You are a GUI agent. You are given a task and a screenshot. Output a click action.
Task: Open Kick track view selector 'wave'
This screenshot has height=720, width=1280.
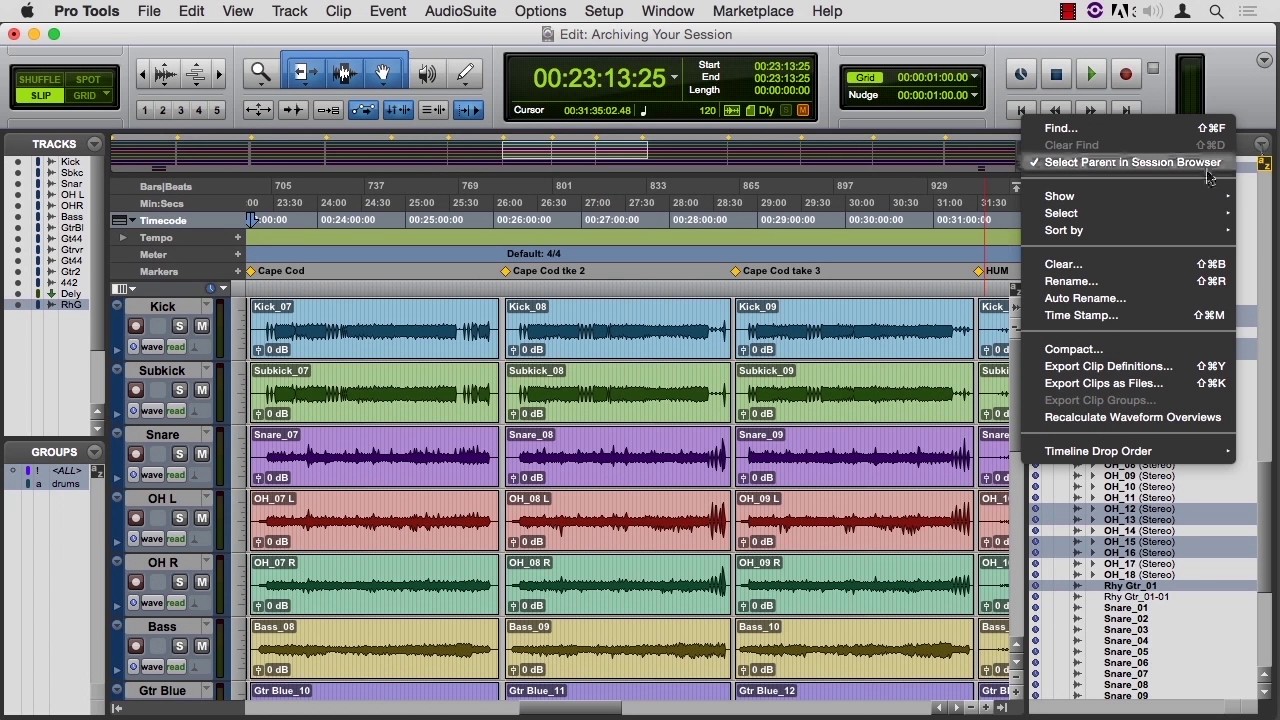point(152,347)
